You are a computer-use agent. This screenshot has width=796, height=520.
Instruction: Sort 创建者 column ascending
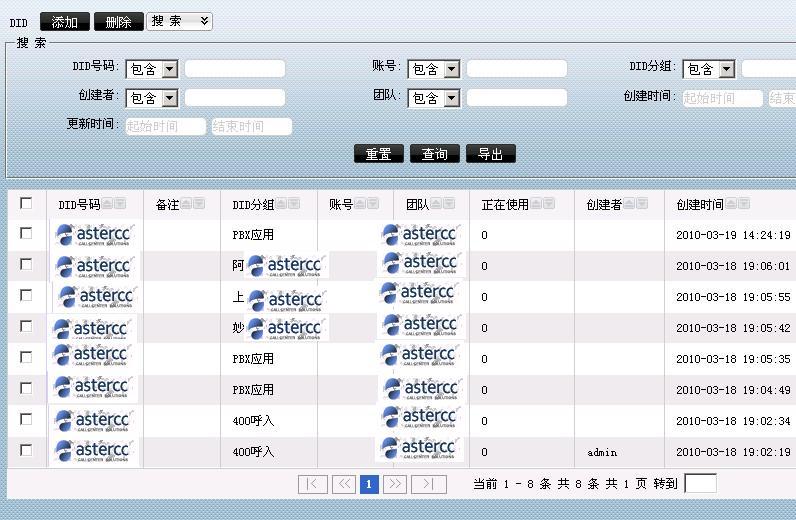click(x=629, y=204)
